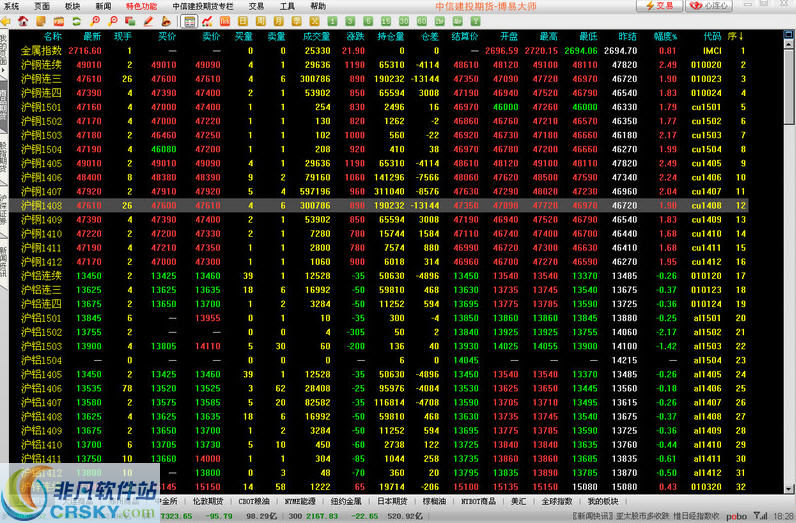The width and height of the screenshot is (796, 523).
Task: Switch to quote table view icon
Action: (189, 21)
